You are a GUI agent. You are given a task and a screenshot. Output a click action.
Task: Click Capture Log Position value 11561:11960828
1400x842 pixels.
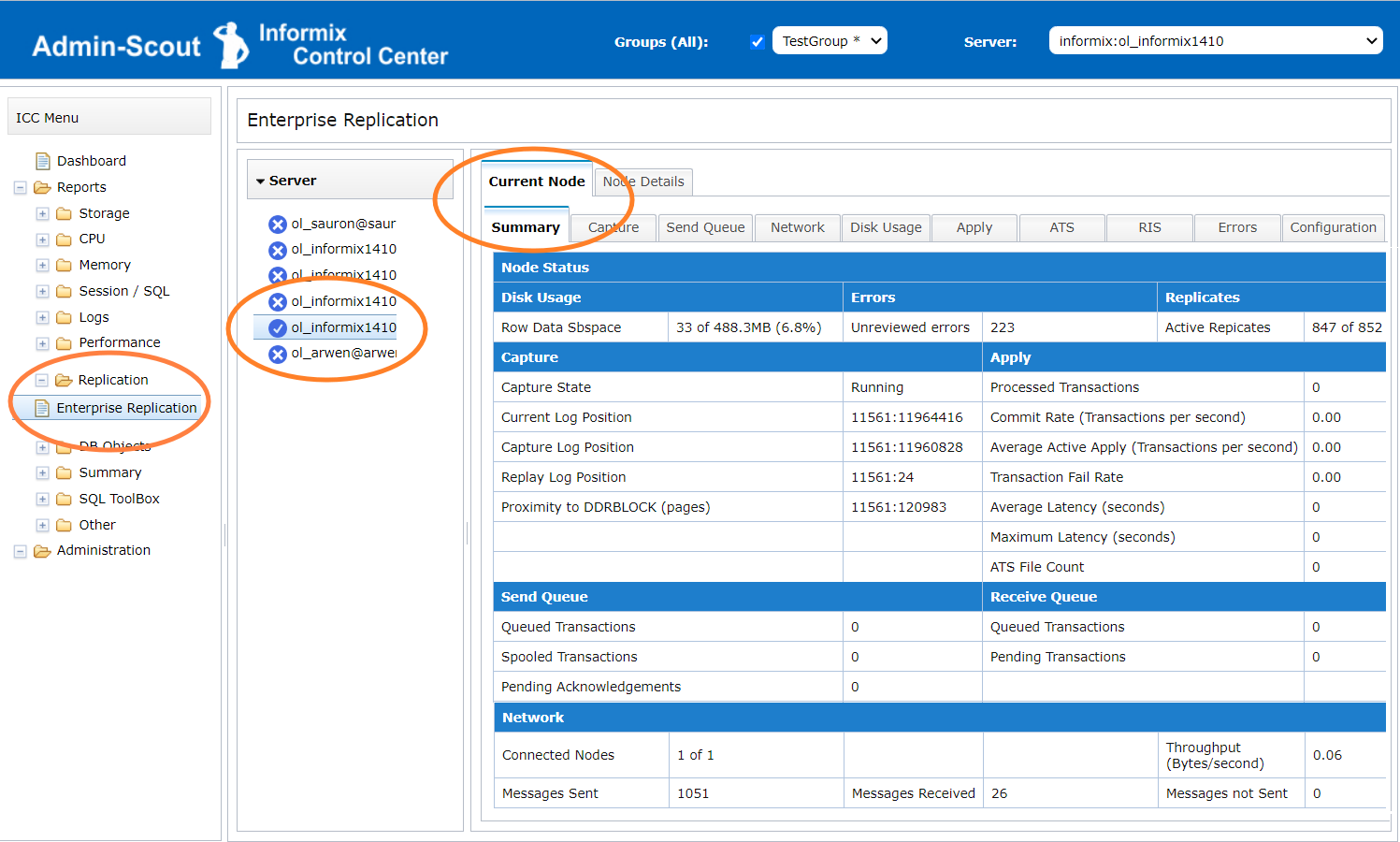coord(907,447)
